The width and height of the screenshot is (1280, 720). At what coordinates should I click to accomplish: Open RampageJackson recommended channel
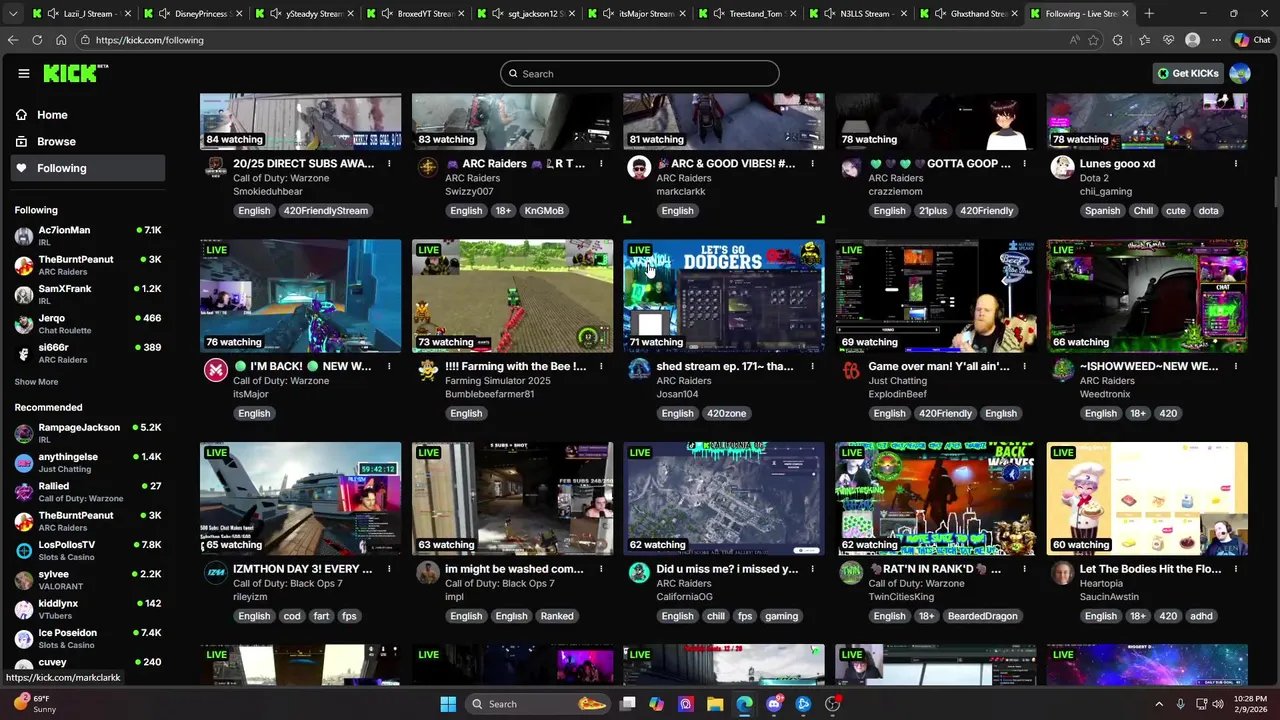87,433
